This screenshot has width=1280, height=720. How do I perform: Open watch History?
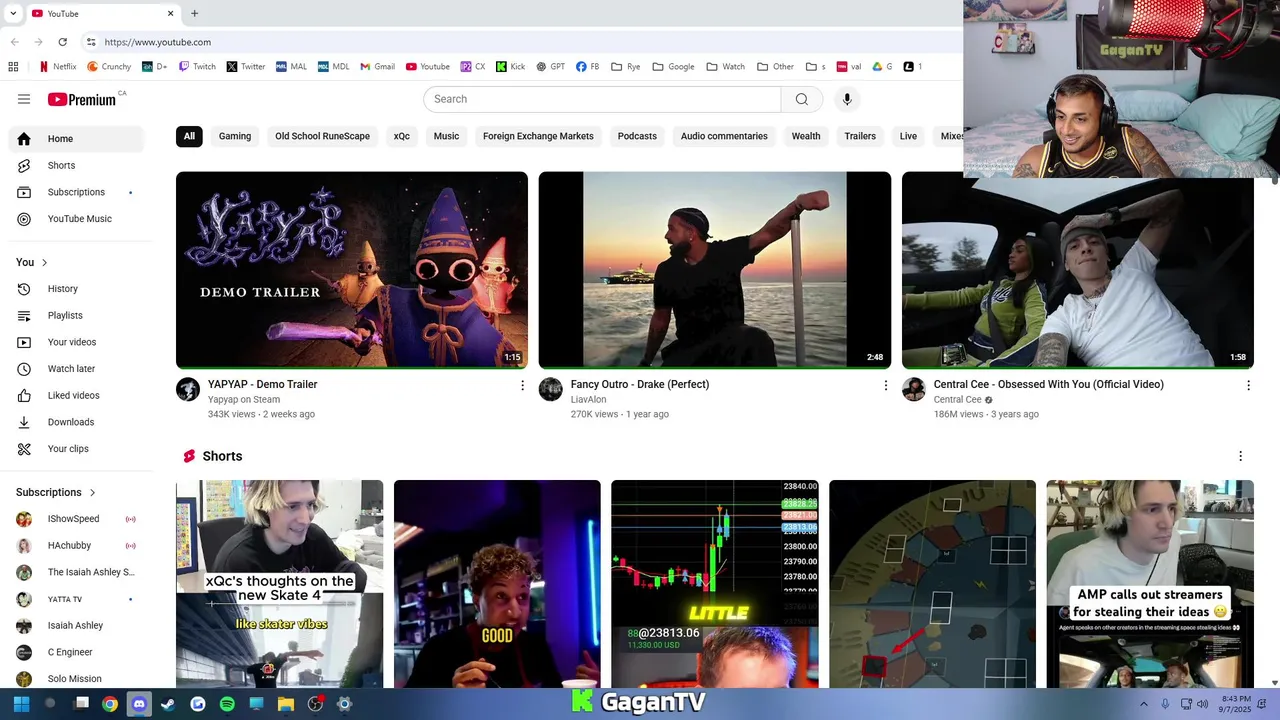pos(76,289)
